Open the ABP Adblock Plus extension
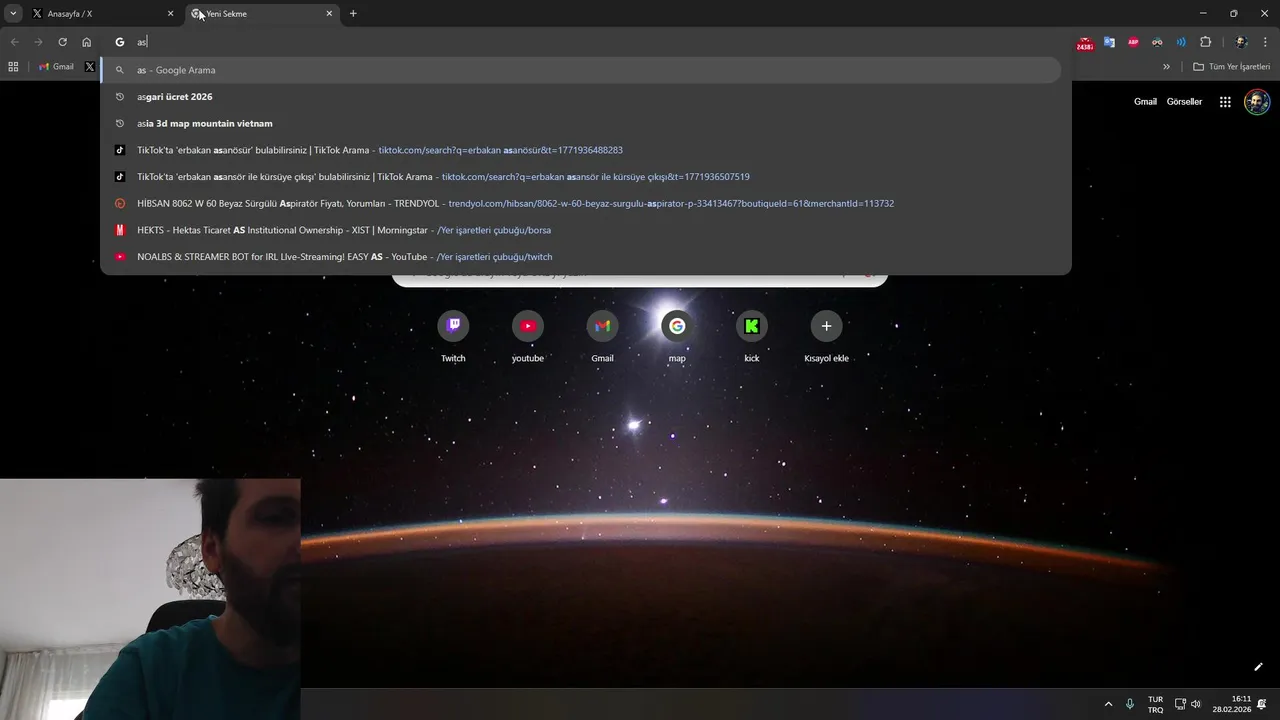Viewport: 1280px width, 720px height. (x=1133, y=42)
